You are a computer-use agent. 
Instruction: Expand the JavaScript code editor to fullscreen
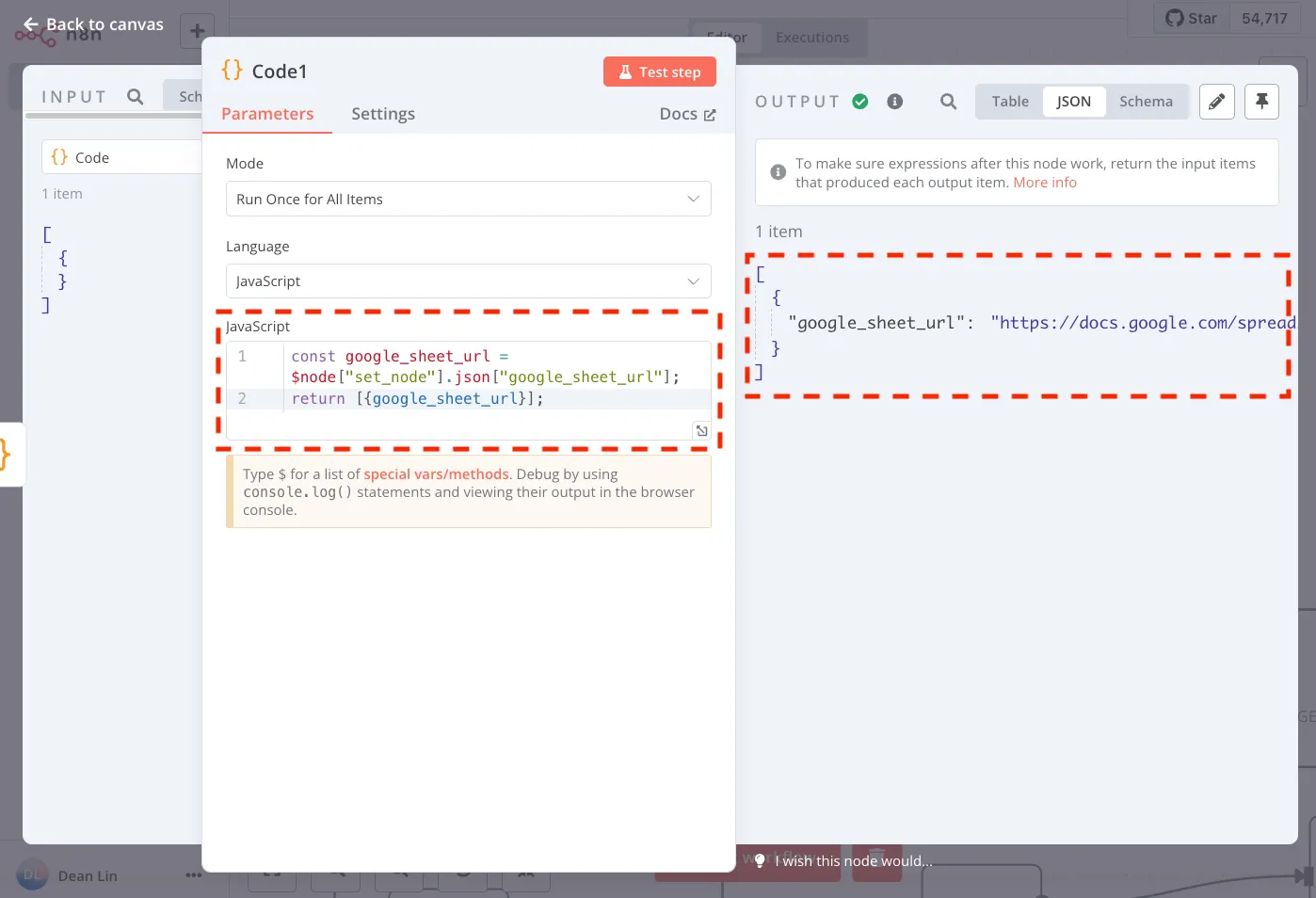coord(701,430)
